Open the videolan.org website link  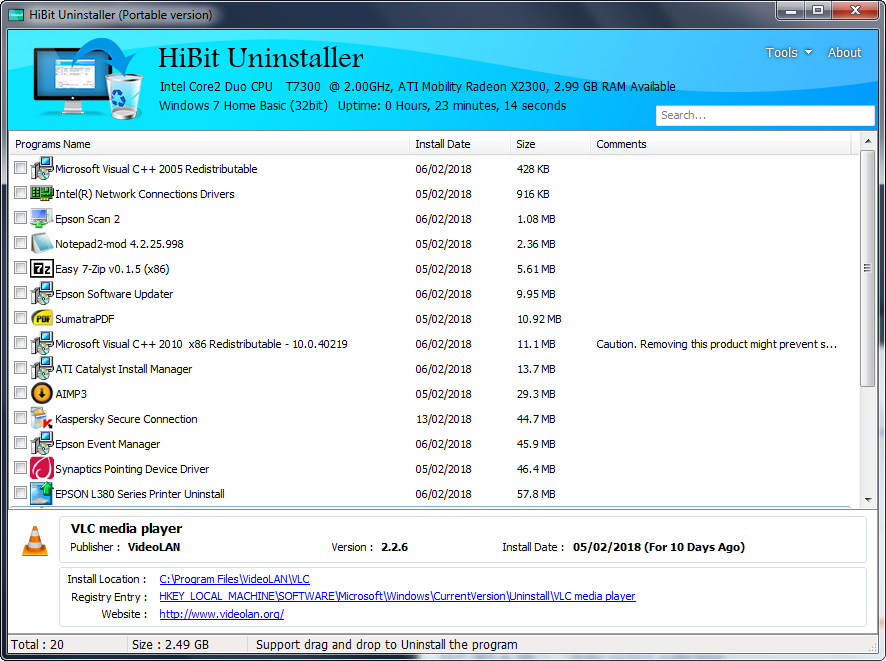pos(222,614)
